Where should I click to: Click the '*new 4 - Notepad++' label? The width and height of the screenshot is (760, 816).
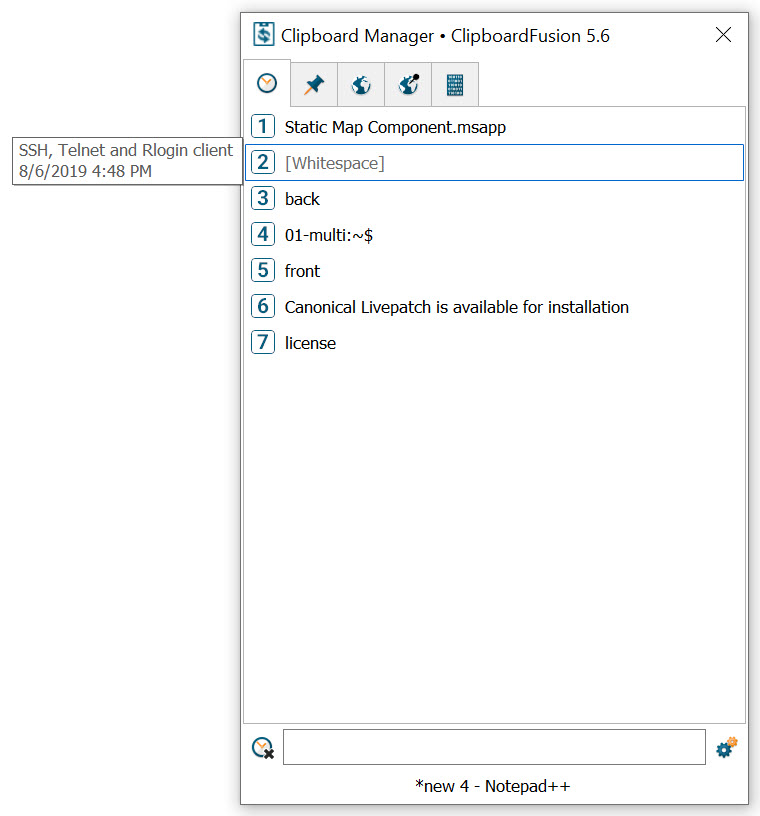pyautogui.click(x=493, y=786)
